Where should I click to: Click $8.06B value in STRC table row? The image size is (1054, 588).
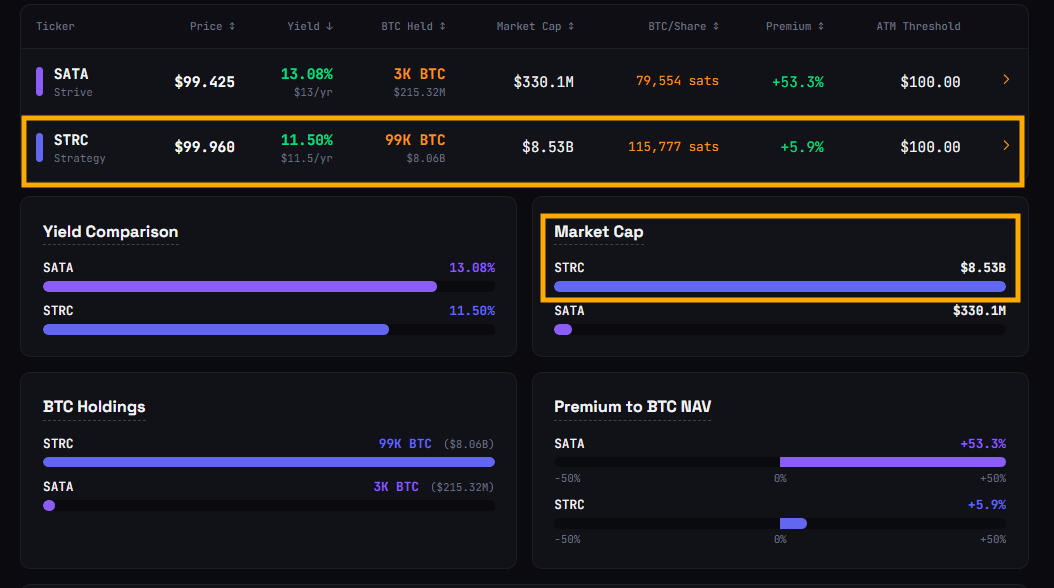tap(425, 159)
